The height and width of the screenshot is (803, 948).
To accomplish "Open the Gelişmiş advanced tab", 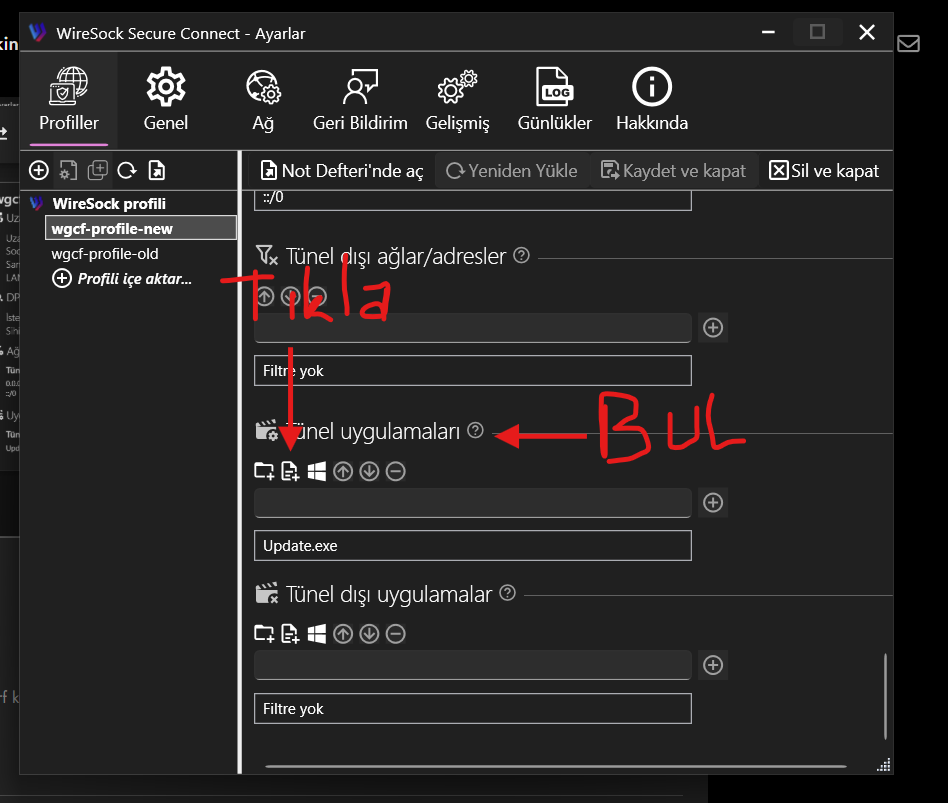I will [457, 100].
